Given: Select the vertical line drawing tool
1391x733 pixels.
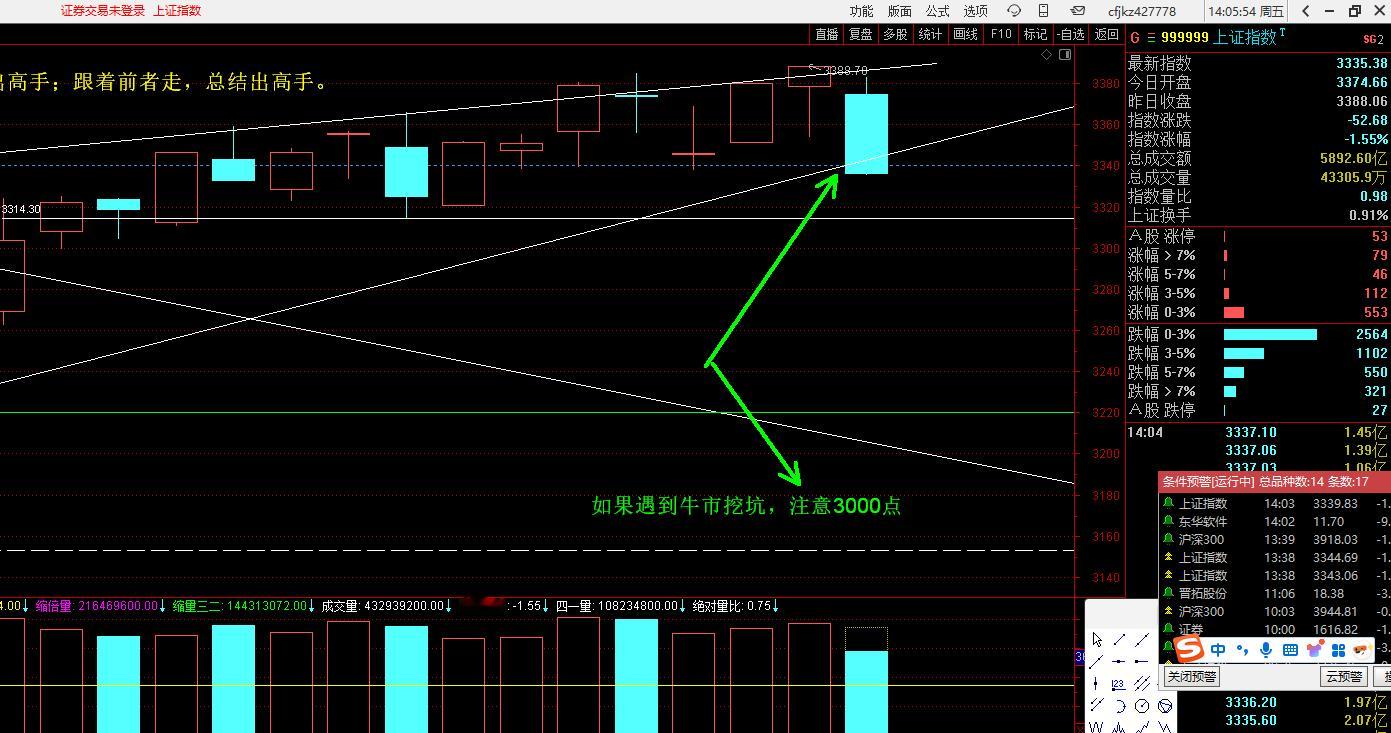Looking at the screenshot, I should [1095, 683].
